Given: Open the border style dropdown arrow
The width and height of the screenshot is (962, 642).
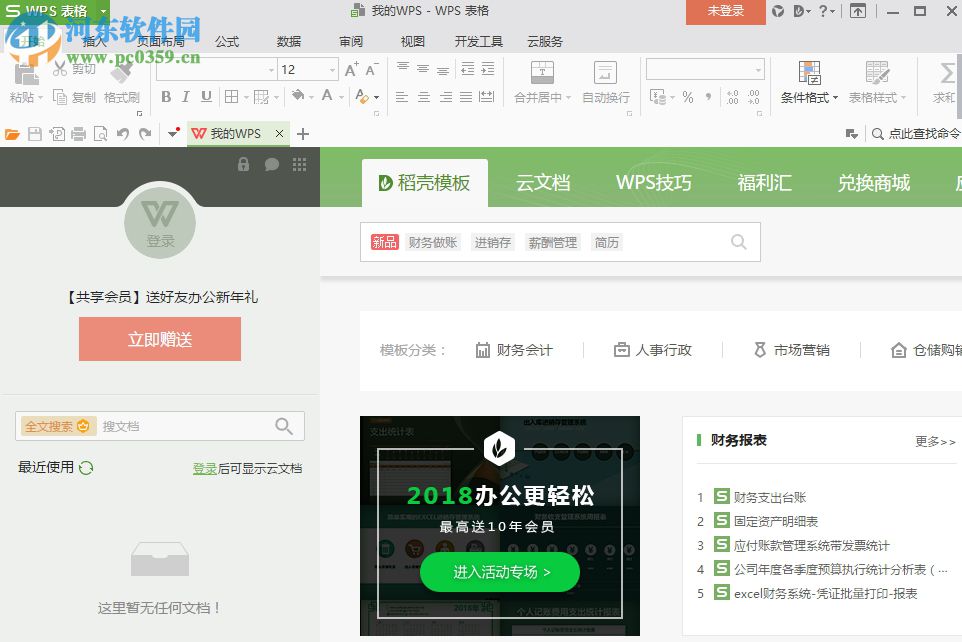Looking at the screenshot, I should (246, 96).
